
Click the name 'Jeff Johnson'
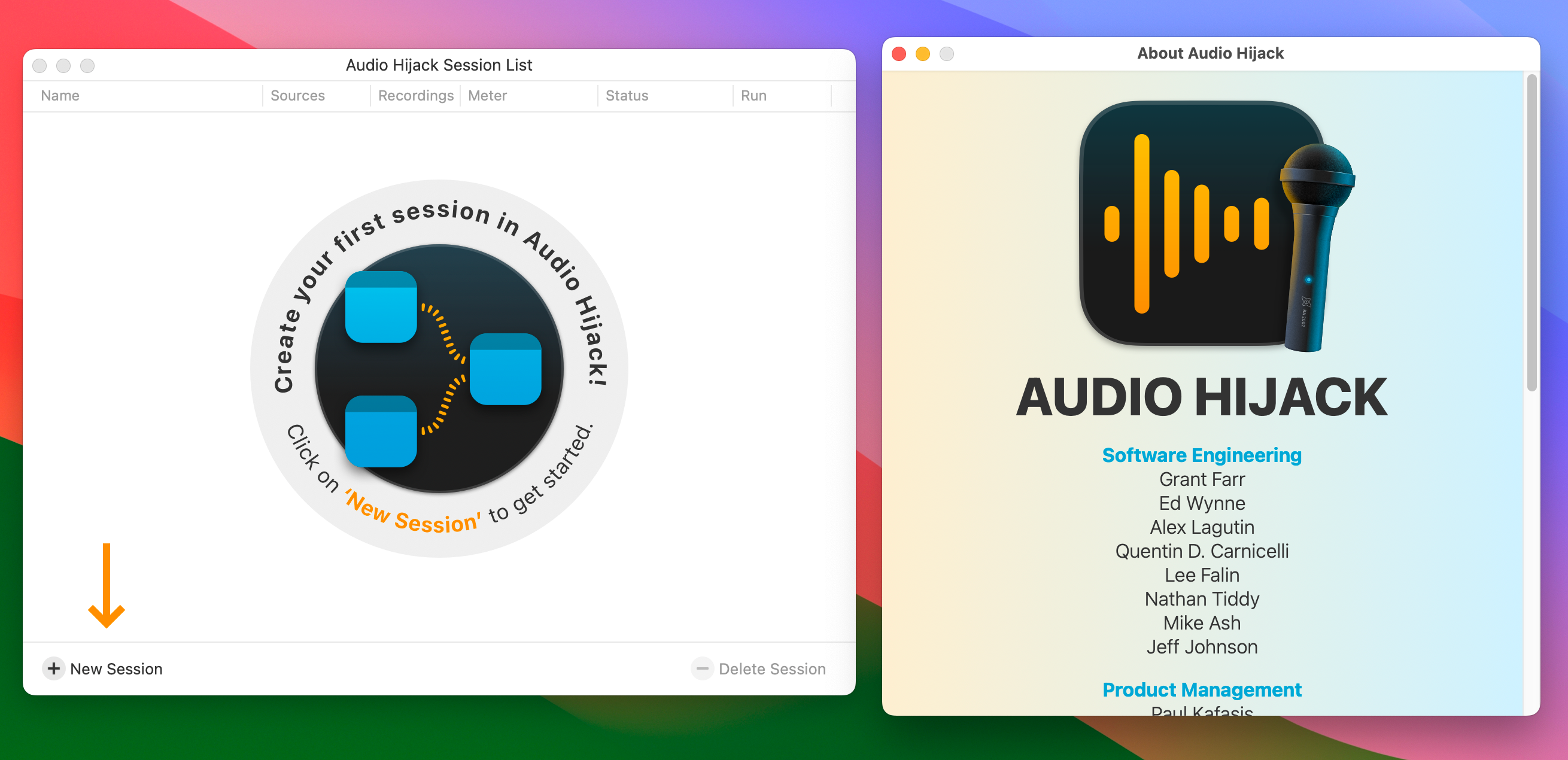[x=1202, y=646]
